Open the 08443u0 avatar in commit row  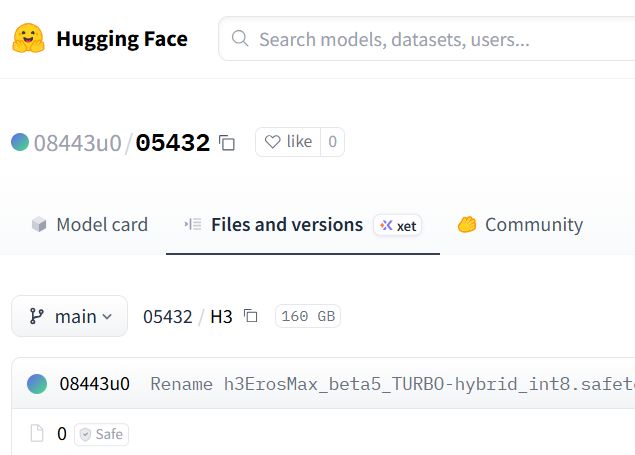pyautogui.click(x=37, y=384)
